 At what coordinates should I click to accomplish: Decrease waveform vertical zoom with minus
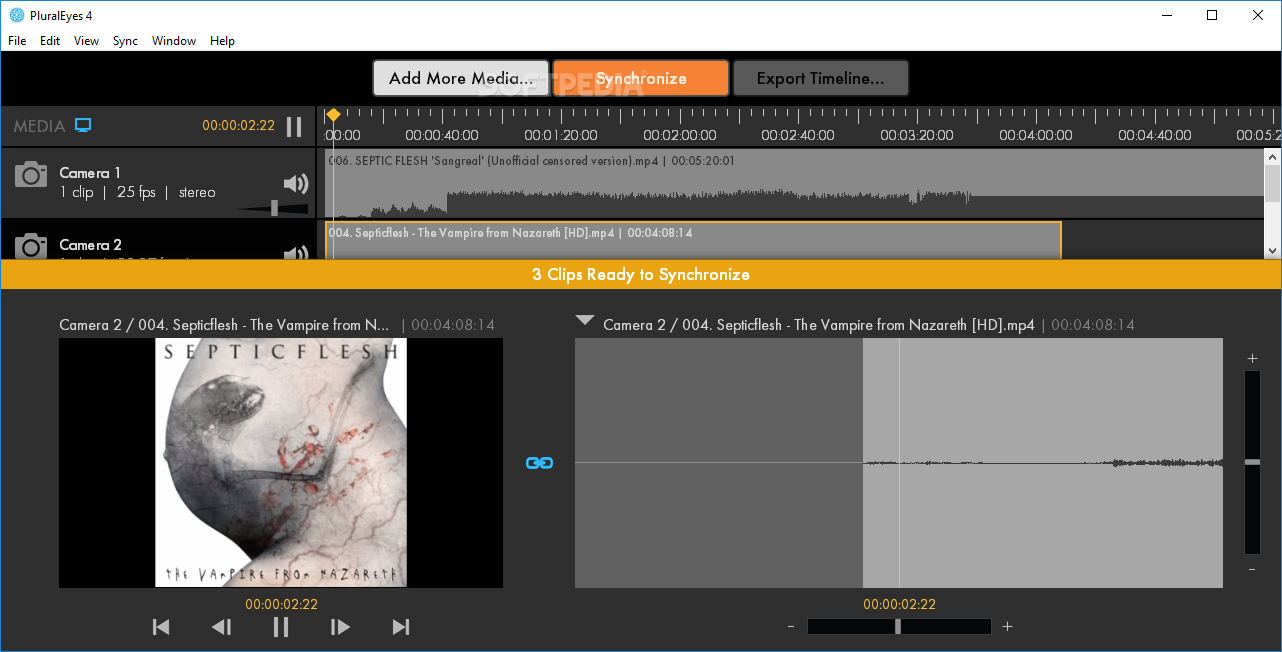click(1252, 569)
